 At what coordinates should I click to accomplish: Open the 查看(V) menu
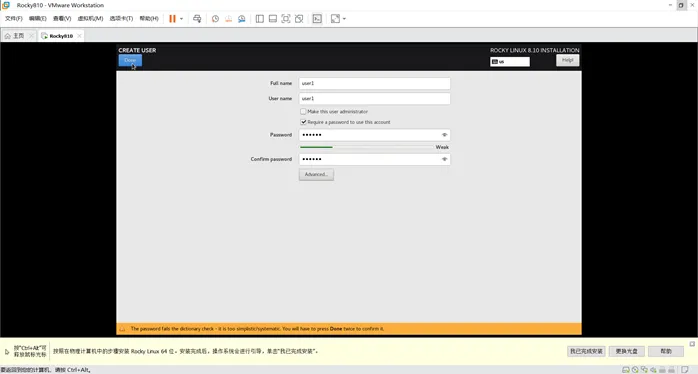click(x=62, y=18)
